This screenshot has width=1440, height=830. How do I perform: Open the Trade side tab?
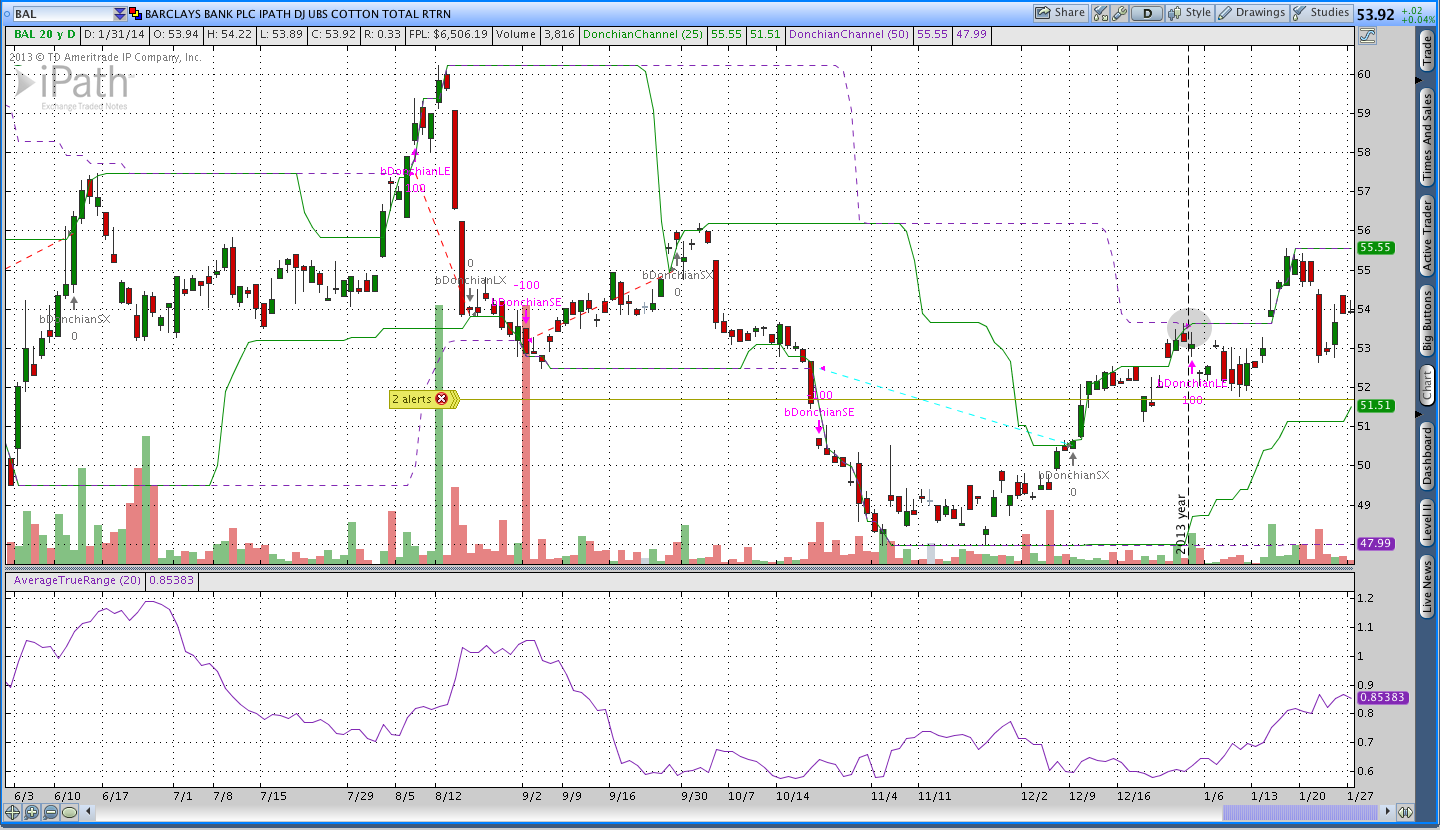(1428, 51)
